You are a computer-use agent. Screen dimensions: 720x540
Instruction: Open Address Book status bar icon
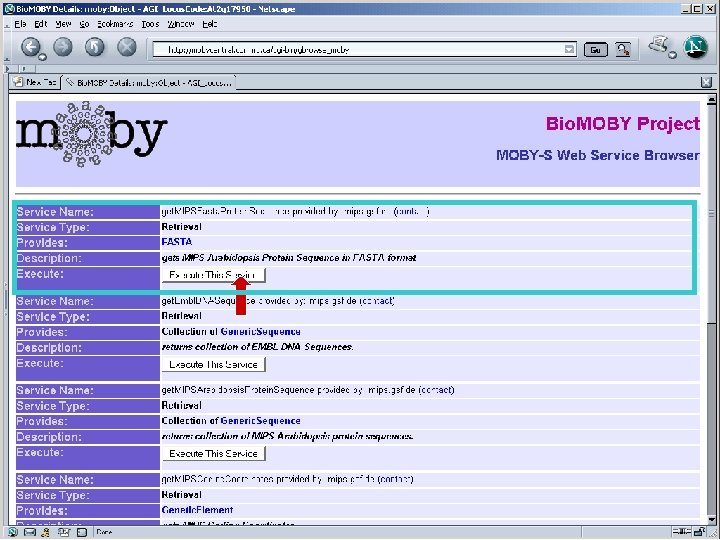coord(82,533)
